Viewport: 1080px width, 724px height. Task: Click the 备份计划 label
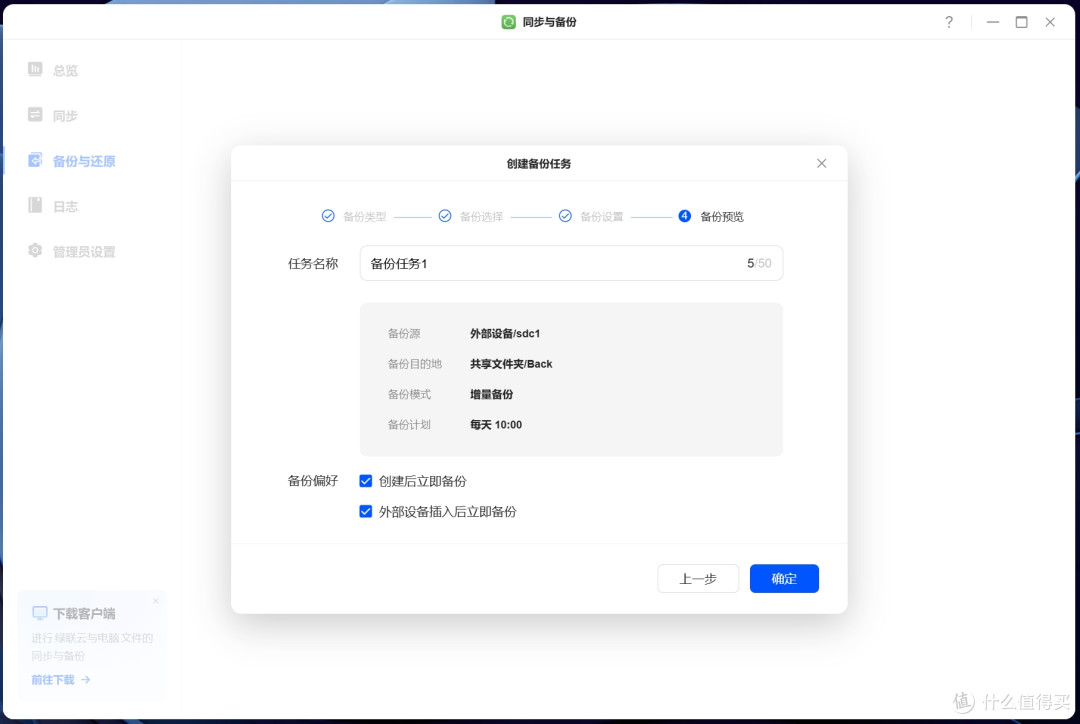pyautogui.click(x=409, y=424)
